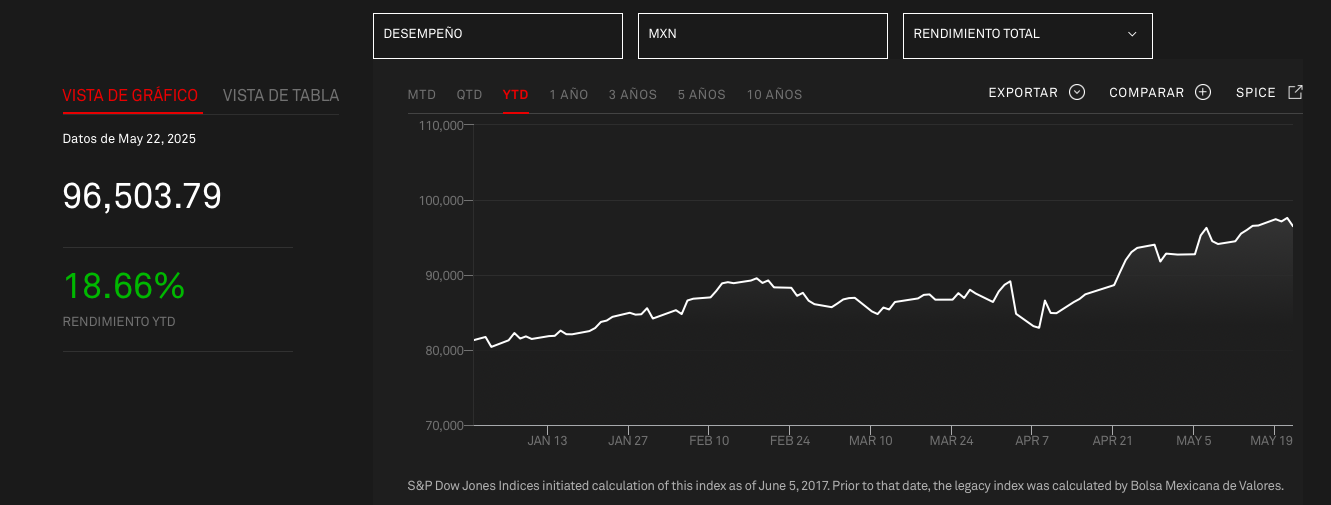Image resolution: width=1331 pixels, height=505 pixels.
Task: Select the MTD time range
Action: (x=422, y=95)
